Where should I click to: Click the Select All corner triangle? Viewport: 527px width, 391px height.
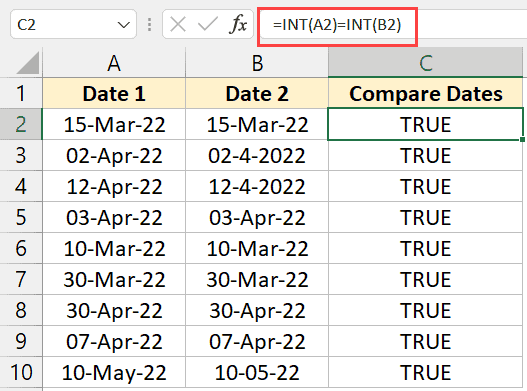click(28, 63)
